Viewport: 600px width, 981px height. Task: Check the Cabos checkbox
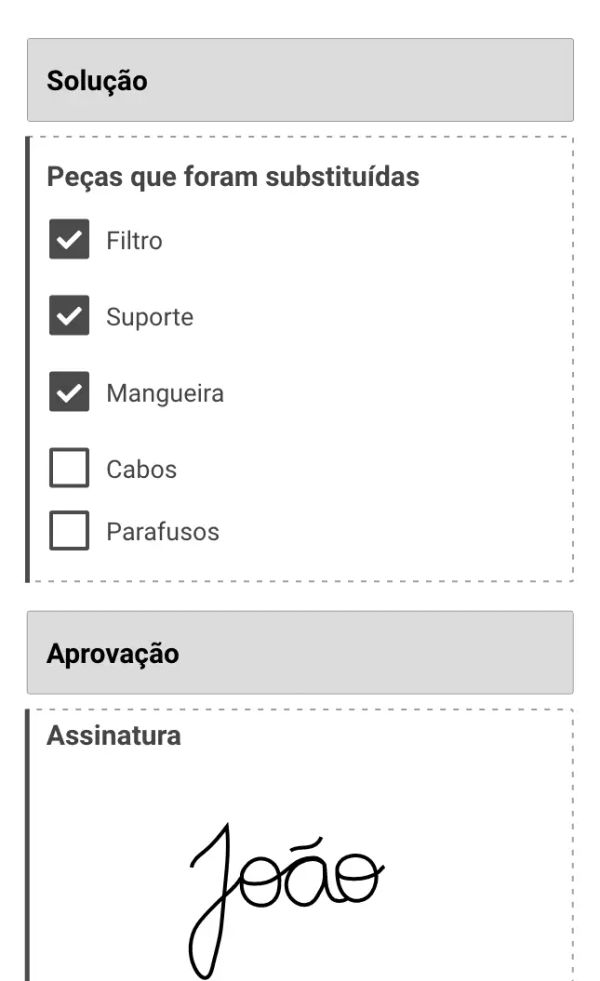point(69,468)
